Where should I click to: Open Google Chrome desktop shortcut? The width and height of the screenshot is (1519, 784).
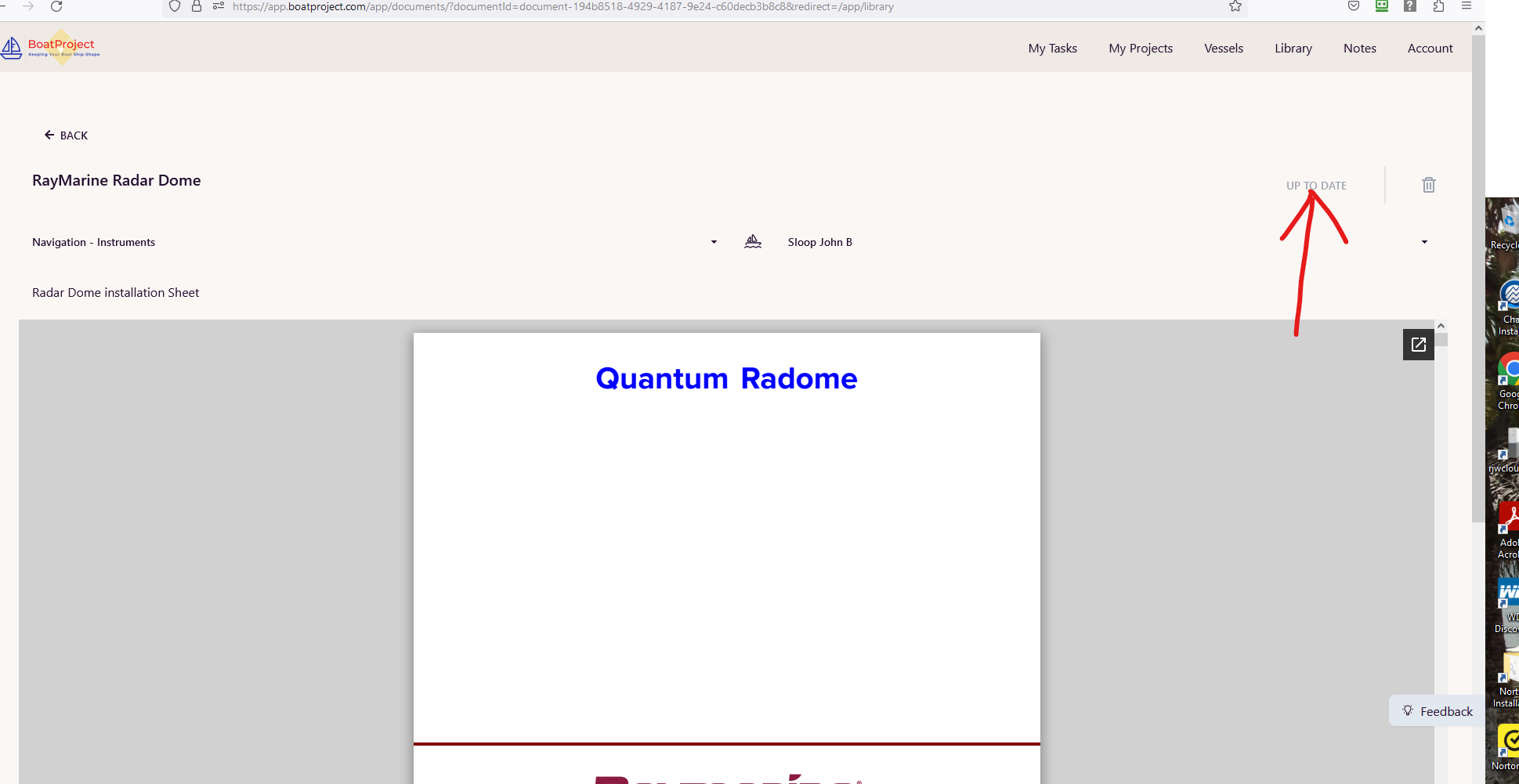[1508, 381]
